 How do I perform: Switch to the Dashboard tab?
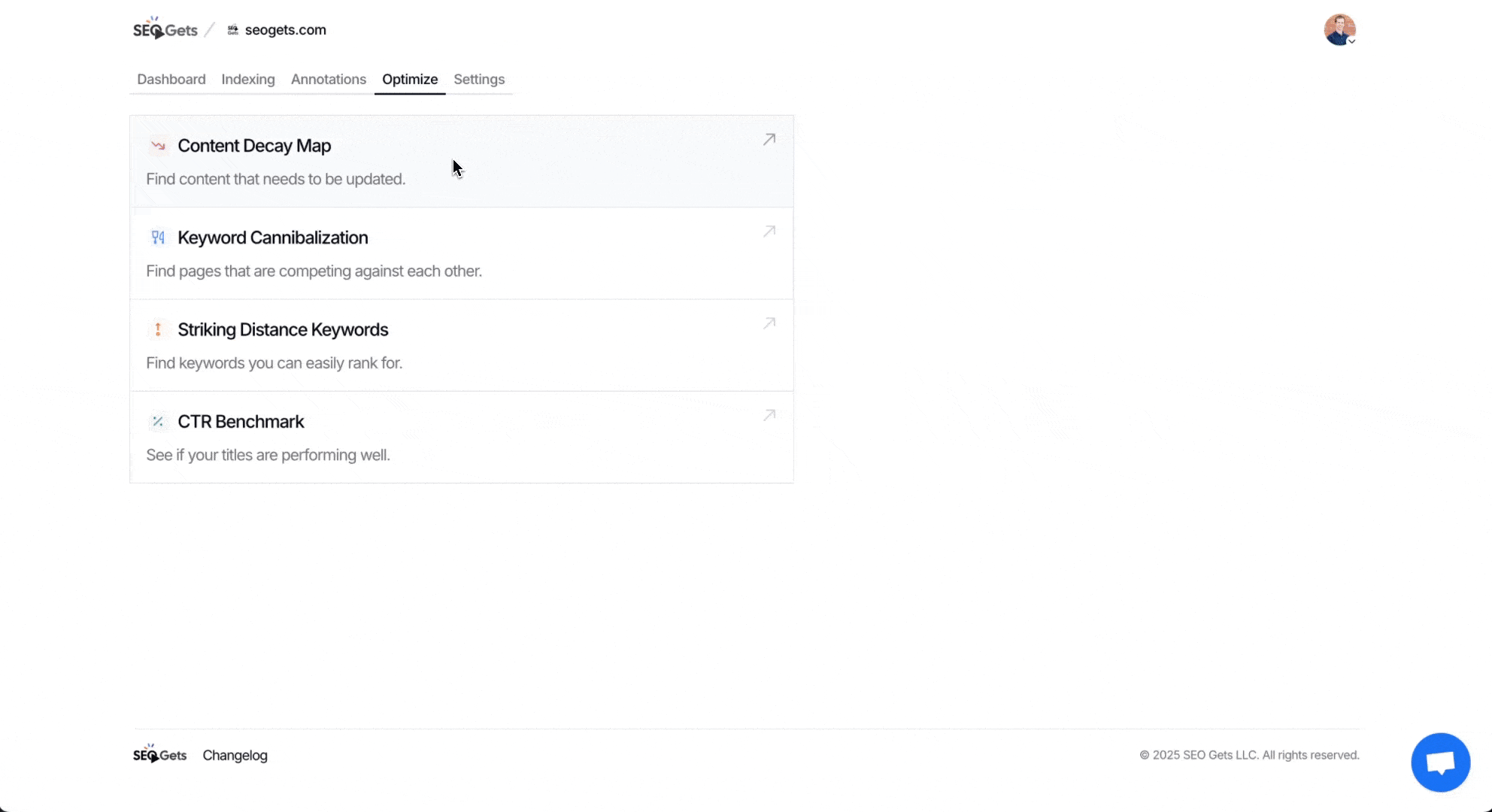(171, 80)
